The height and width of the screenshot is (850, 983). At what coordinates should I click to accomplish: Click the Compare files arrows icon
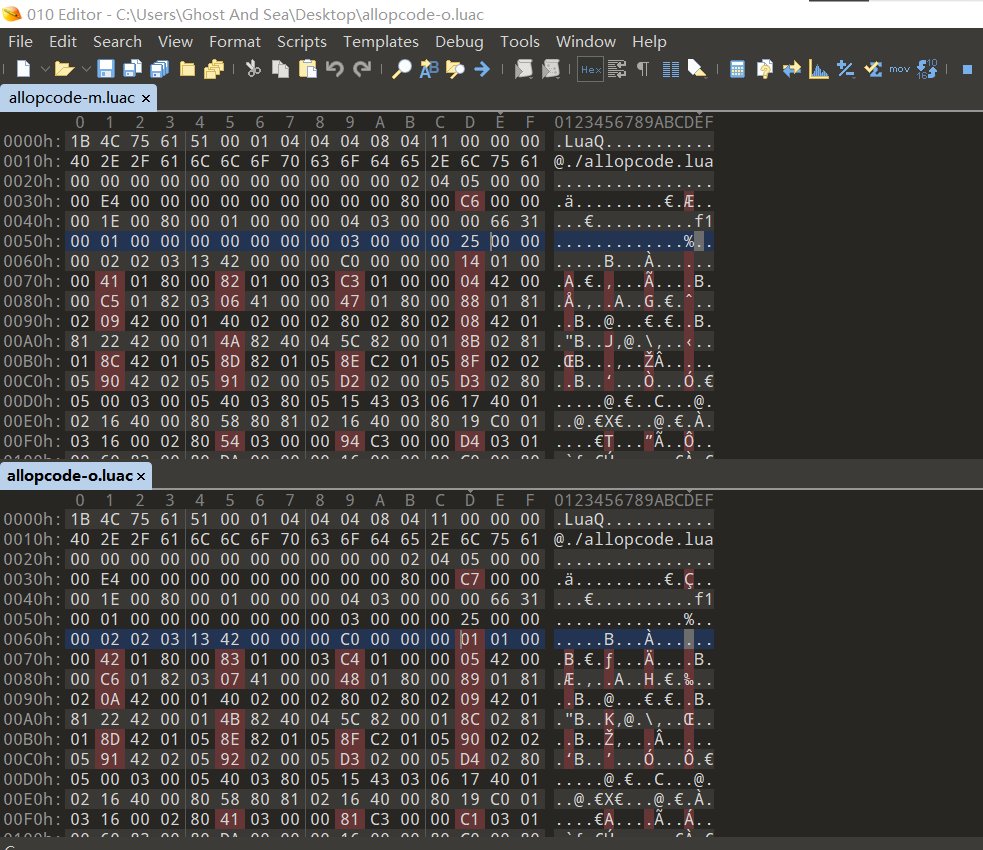click(x=792, y=69)
